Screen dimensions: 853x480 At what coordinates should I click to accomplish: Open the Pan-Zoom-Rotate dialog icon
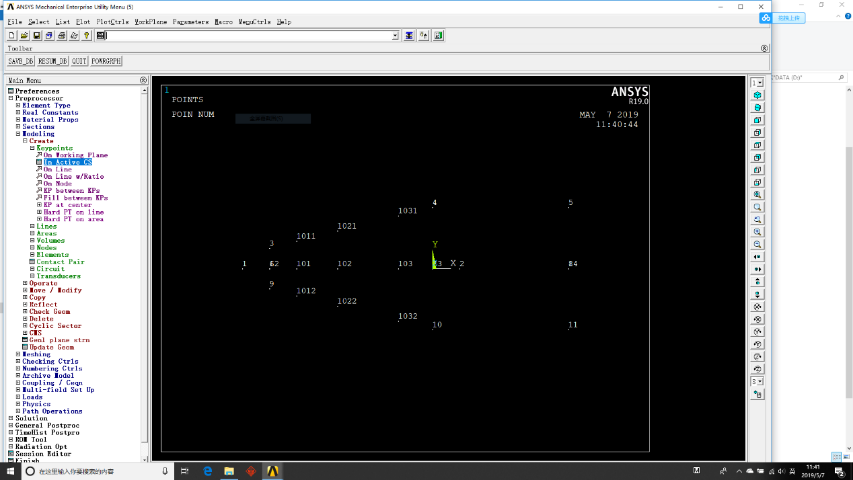click(50, 35)
